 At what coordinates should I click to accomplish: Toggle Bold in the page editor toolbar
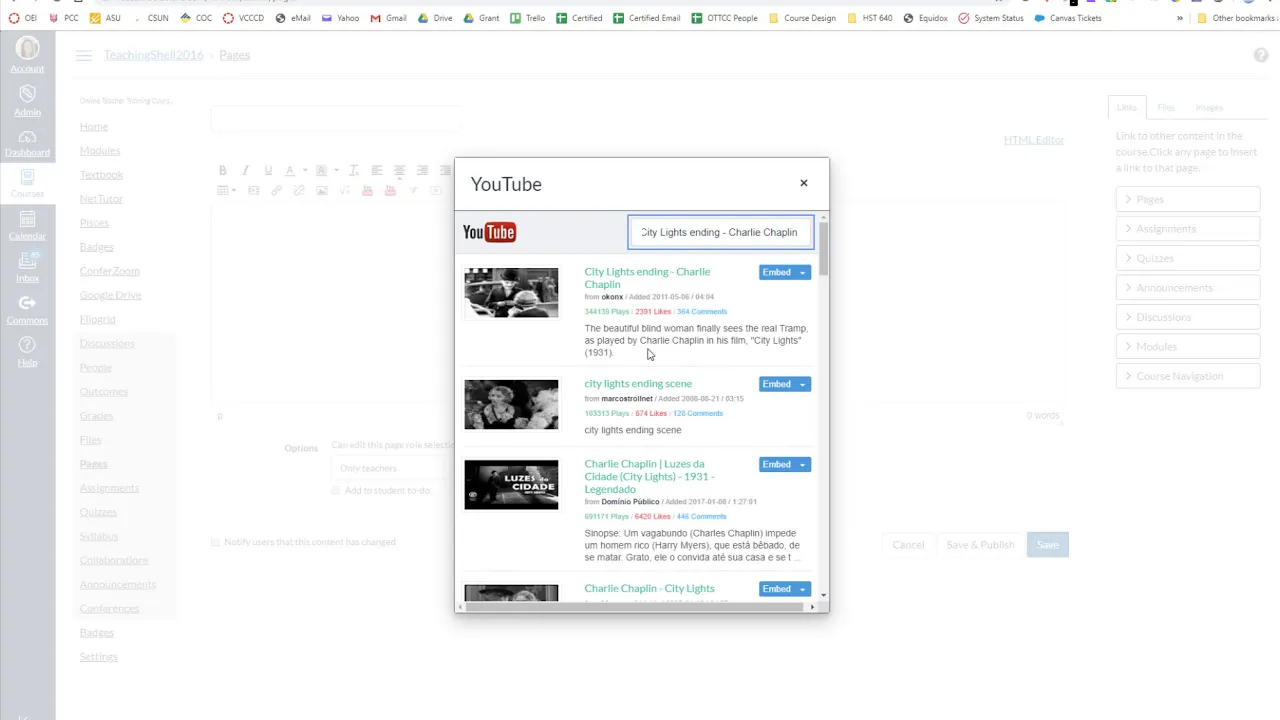click(x=223, y=170)
